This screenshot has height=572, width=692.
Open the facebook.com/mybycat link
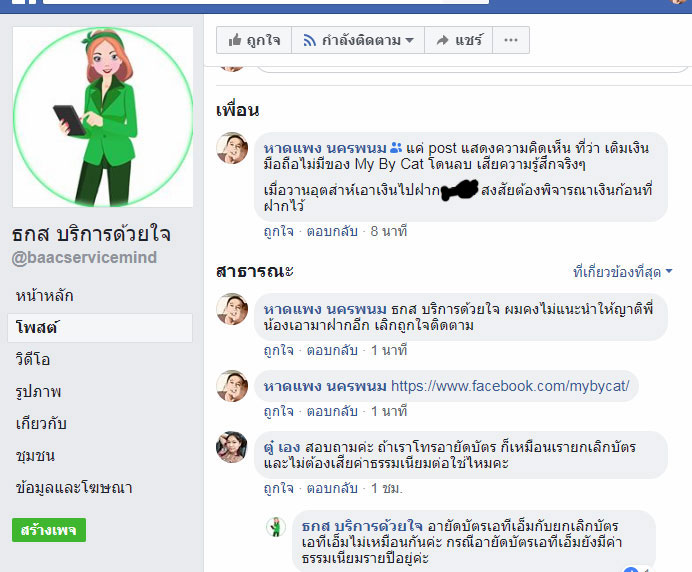point(510,386)
